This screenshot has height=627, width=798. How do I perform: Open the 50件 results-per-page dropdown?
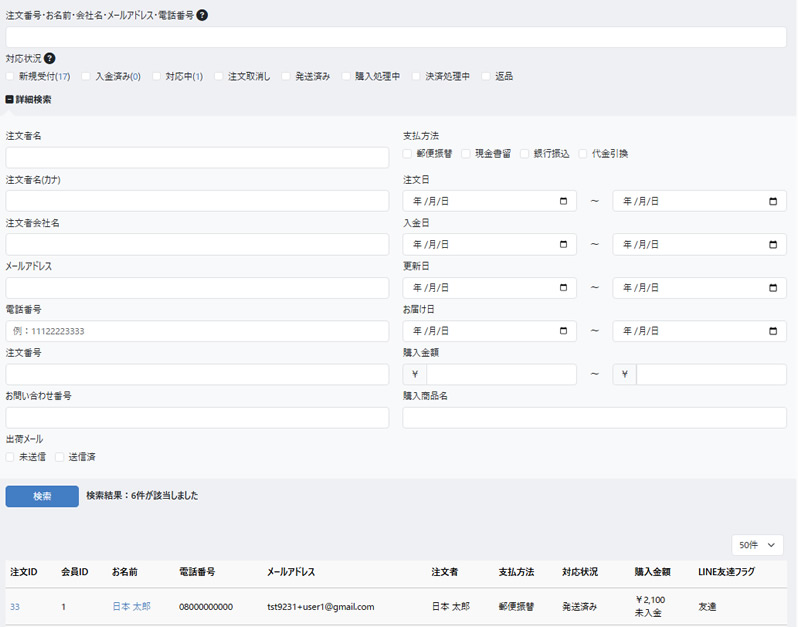point(757,545)
